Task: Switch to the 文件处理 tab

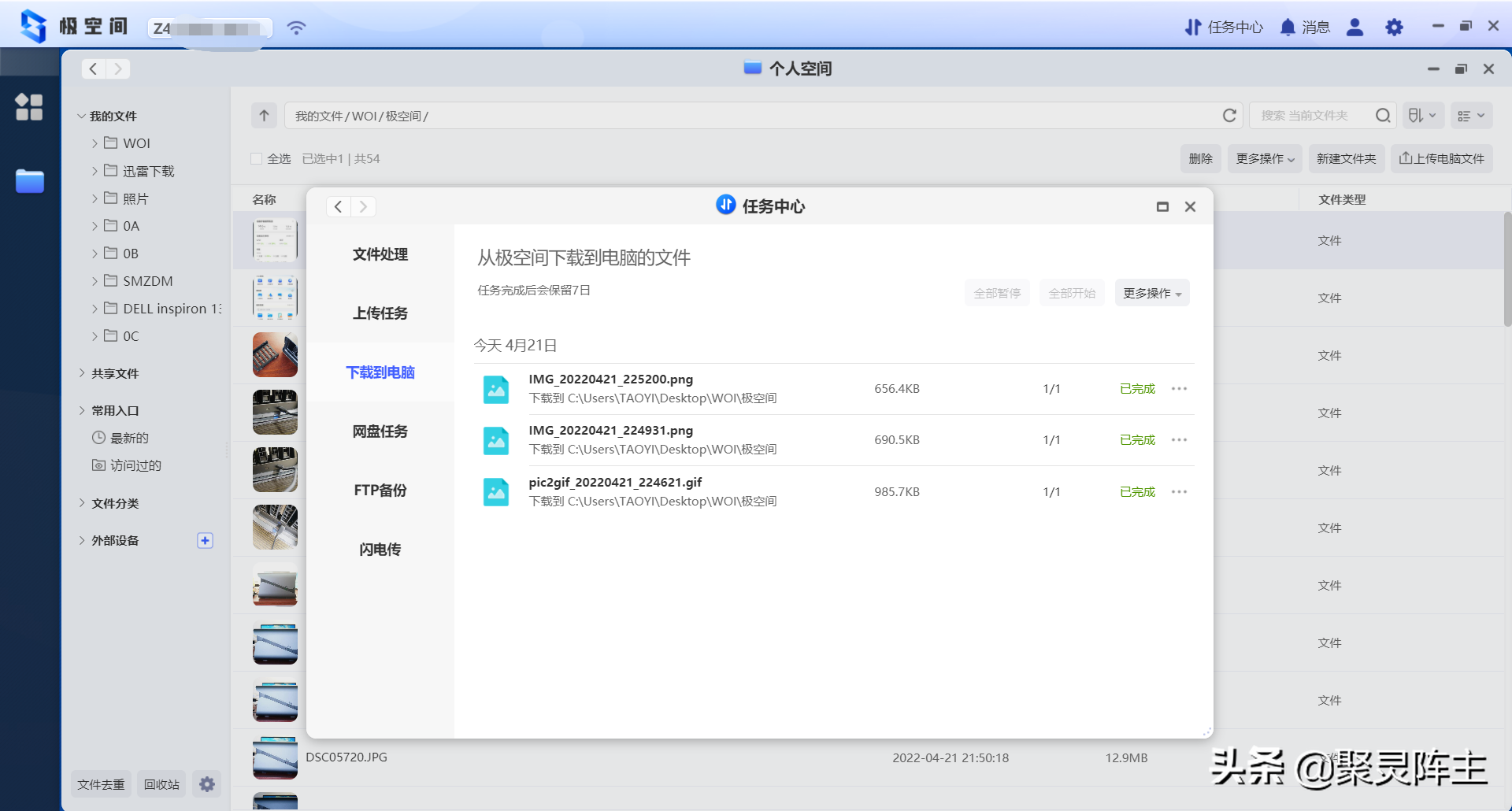Action: [380, 254]
